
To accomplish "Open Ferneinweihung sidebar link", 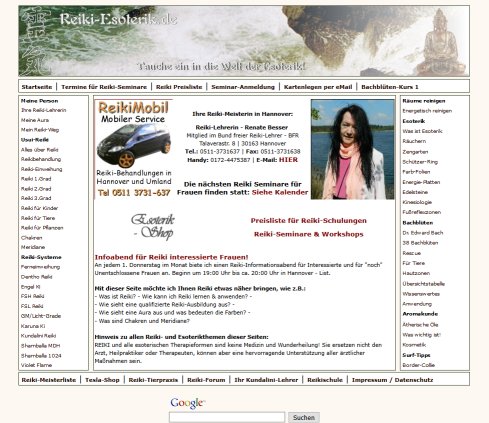I will tap(40, 267).
